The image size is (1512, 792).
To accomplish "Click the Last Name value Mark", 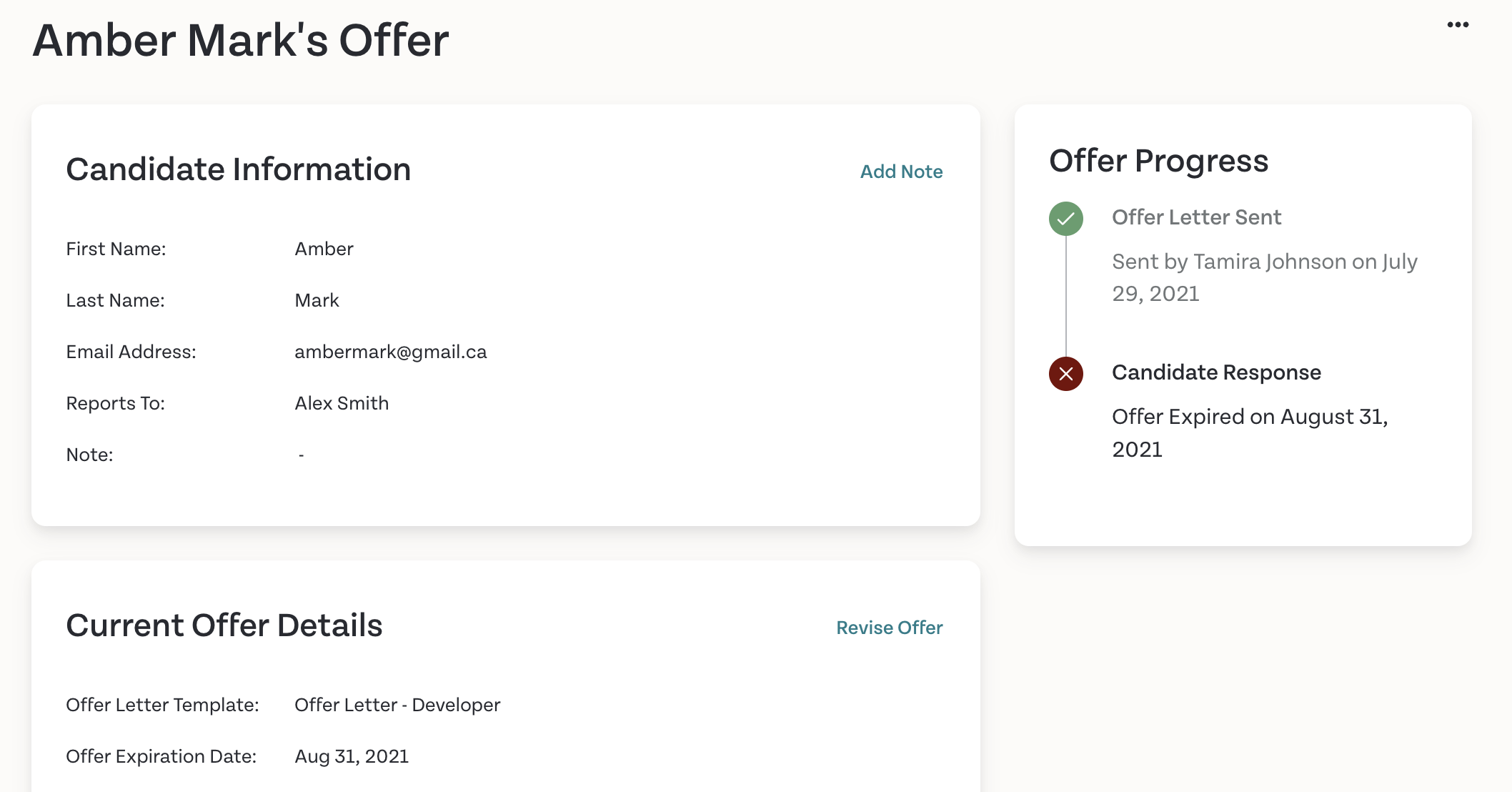I will (x=317, y=300).
